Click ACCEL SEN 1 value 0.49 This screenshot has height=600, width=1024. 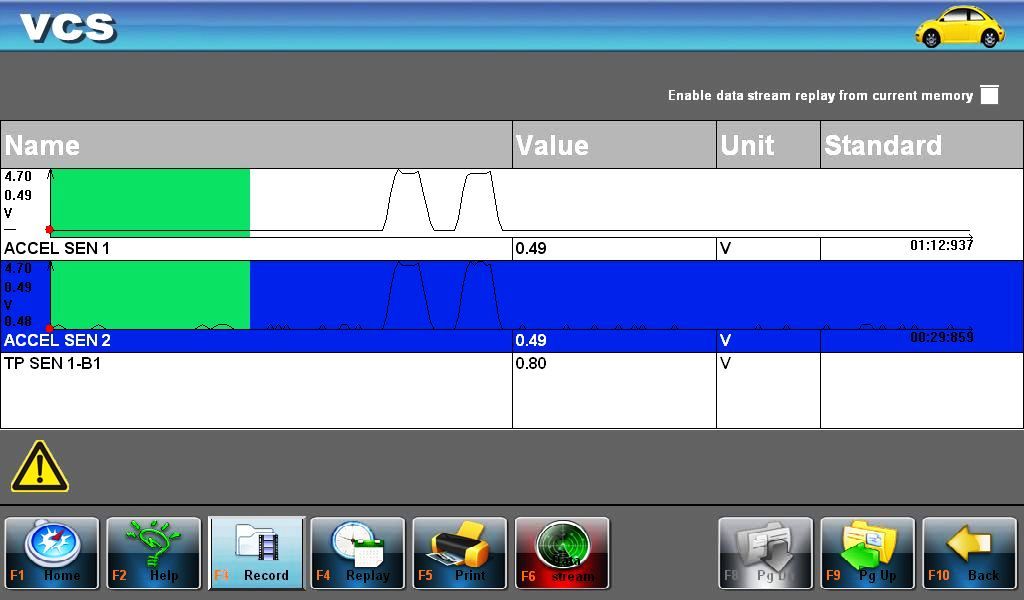point(531,248)
